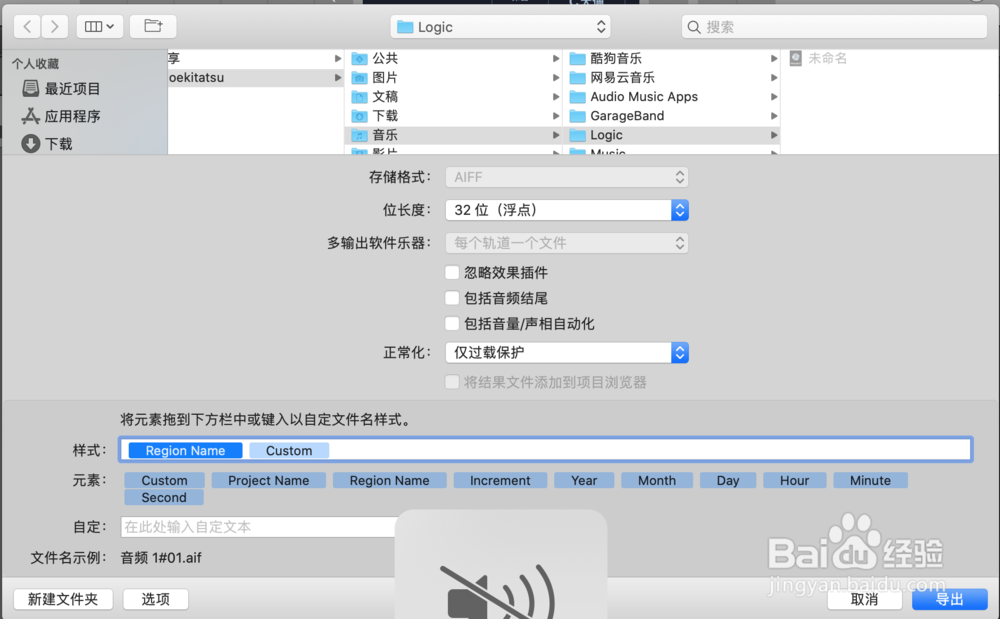Go forward with the right arrow button
This screenshot has height=619, width=1000.
[x=55, y=26]
